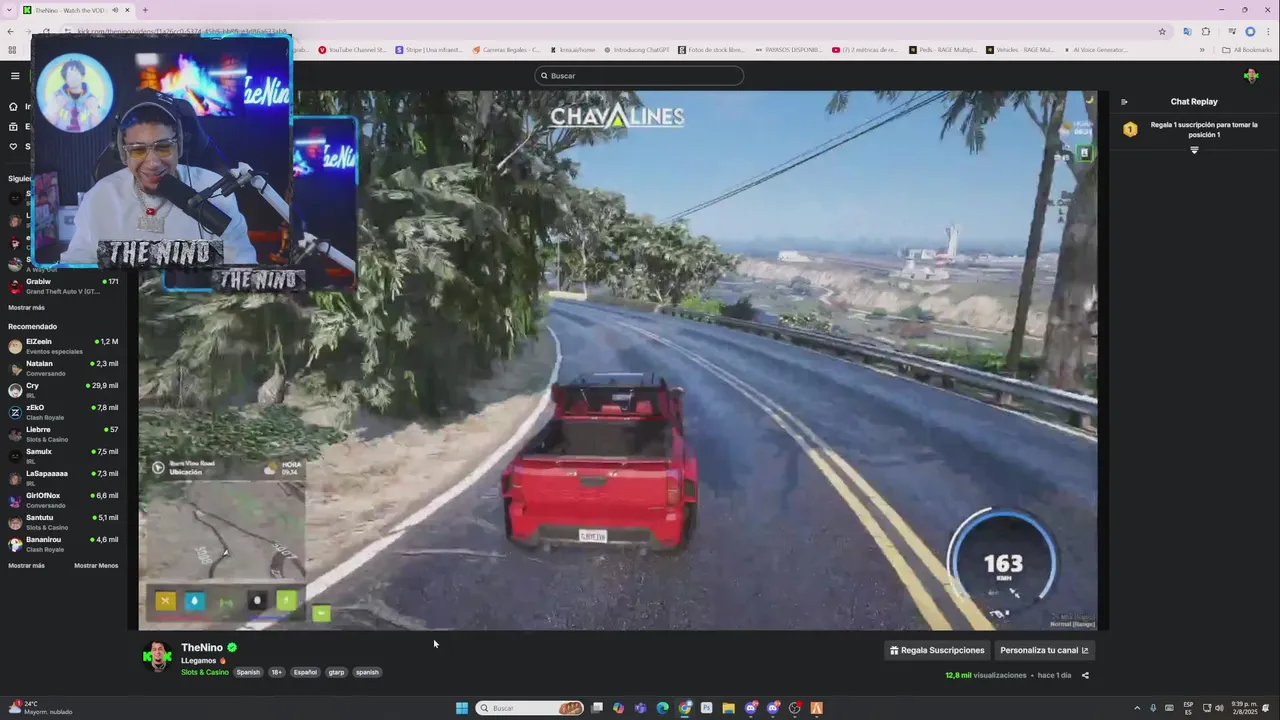1280x720 pixels.
Task: Open GirlOfNox recommended channel
Action: pyautogui.click(x=63, y=500)
